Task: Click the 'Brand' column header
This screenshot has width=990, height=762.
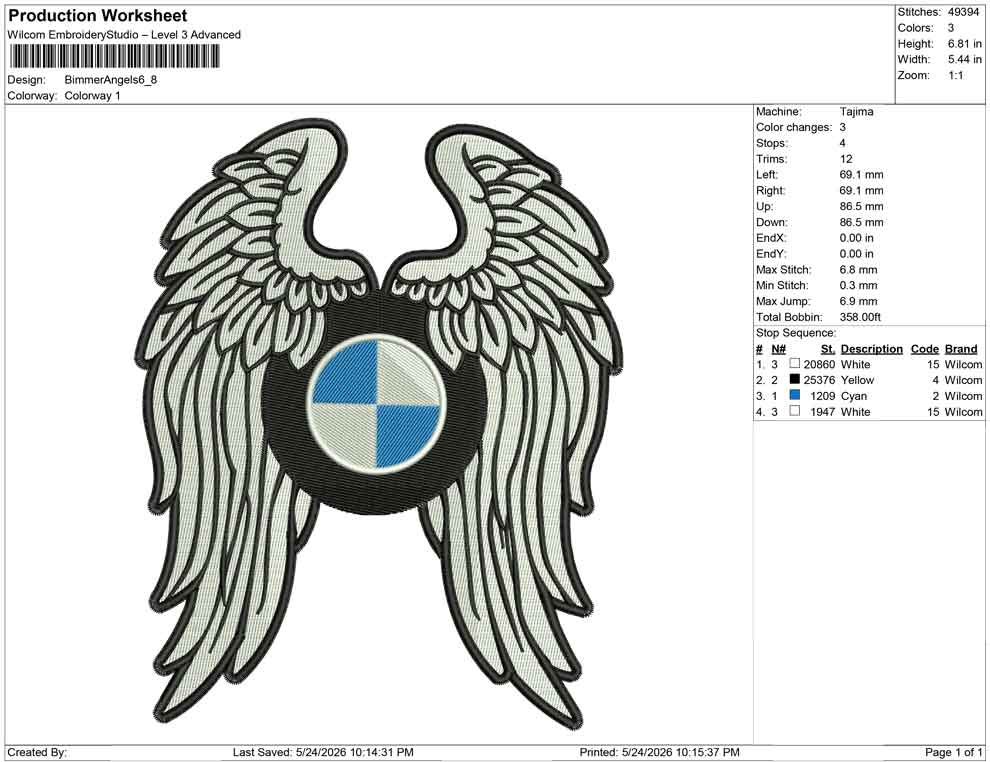Action: click(x=961, y=348)
